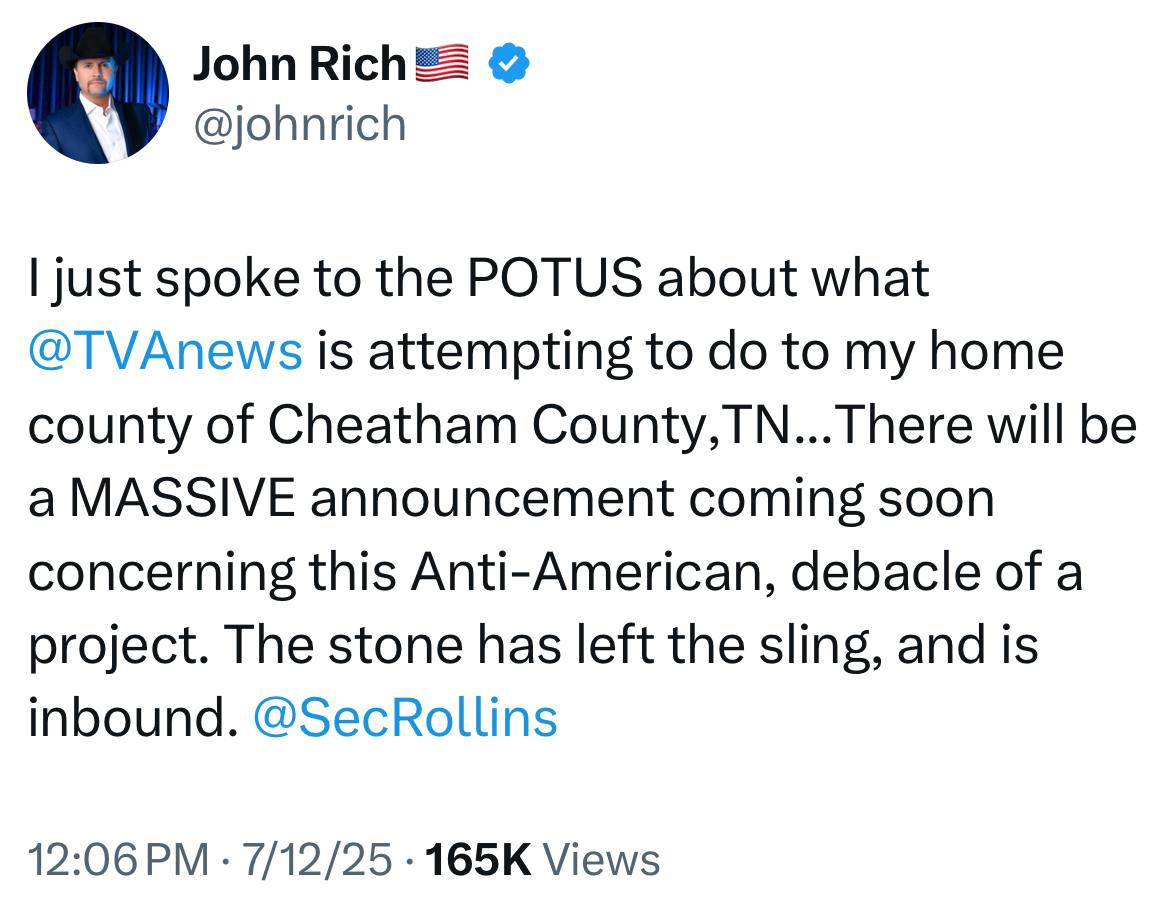1170x902 pixels.
Task: Click the 12:06 PM timestamp
Action: click(x=119, y=859)
